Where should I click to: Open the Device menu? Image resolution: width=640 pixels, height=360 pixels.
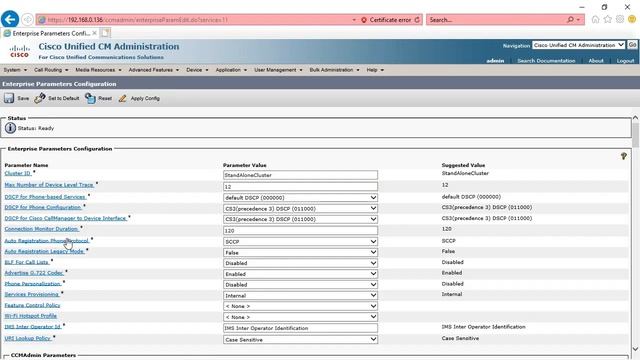(197, 70)
